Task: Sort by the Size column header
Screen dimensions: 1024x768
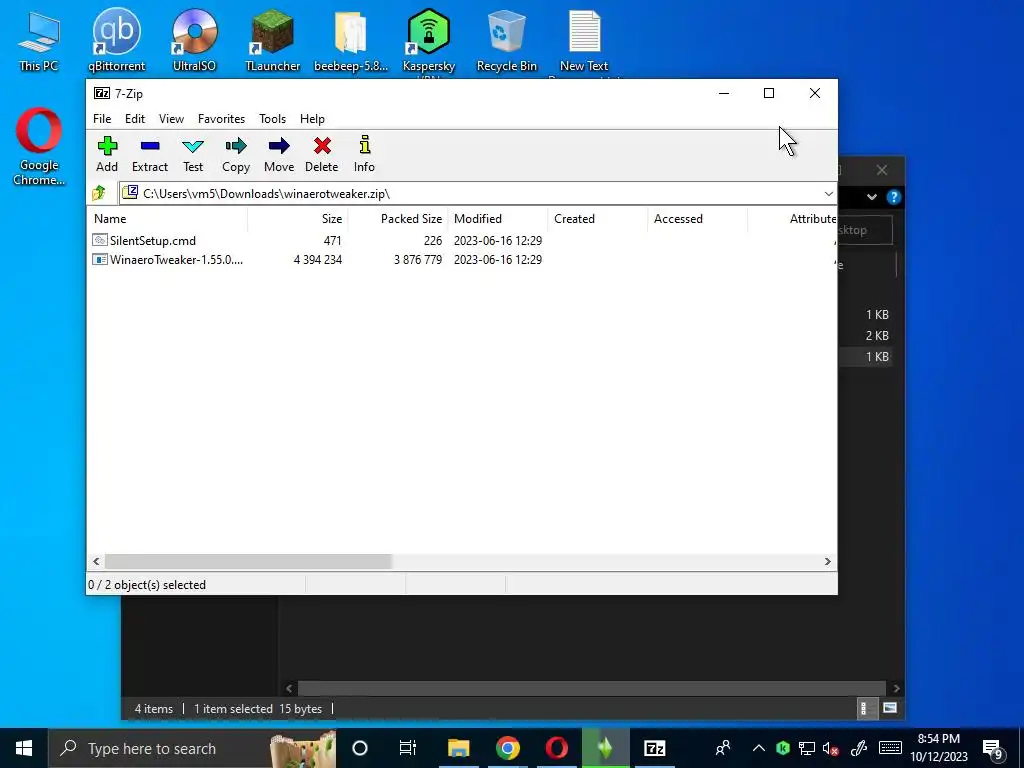Action: click(x=298, y=219)
